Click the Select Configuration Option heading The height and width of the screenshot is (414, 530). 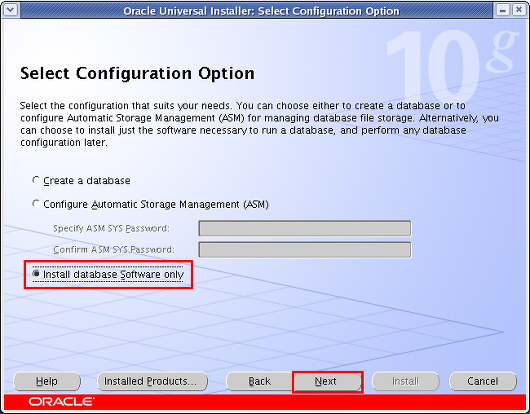tap(137, 73)
